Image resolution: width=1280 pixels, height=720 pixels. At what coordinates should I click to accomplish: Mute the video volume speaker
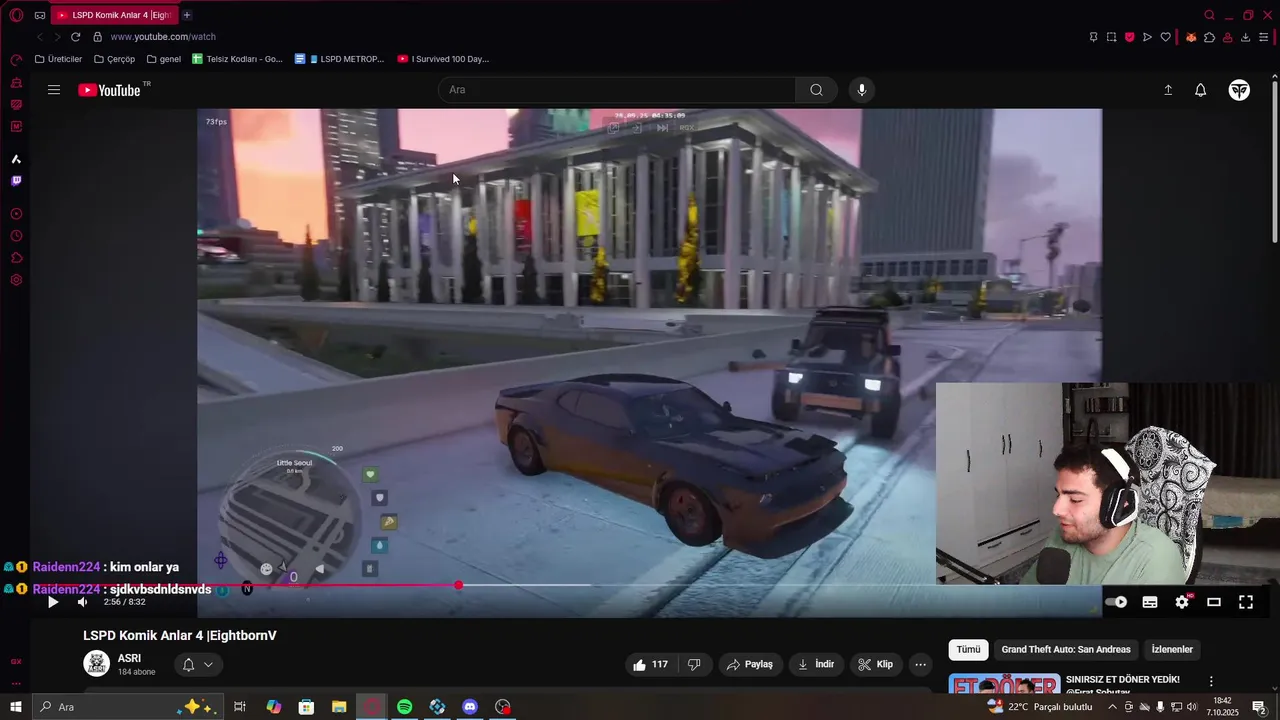tap(82, 602)
